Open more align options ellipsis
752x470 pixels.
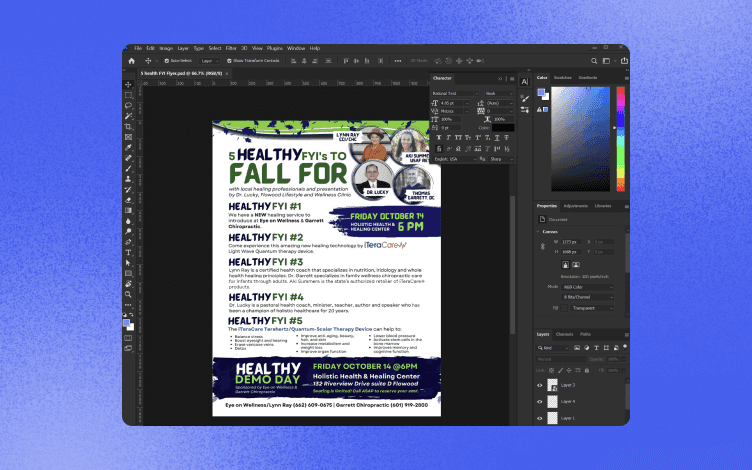tap(398, 61)
